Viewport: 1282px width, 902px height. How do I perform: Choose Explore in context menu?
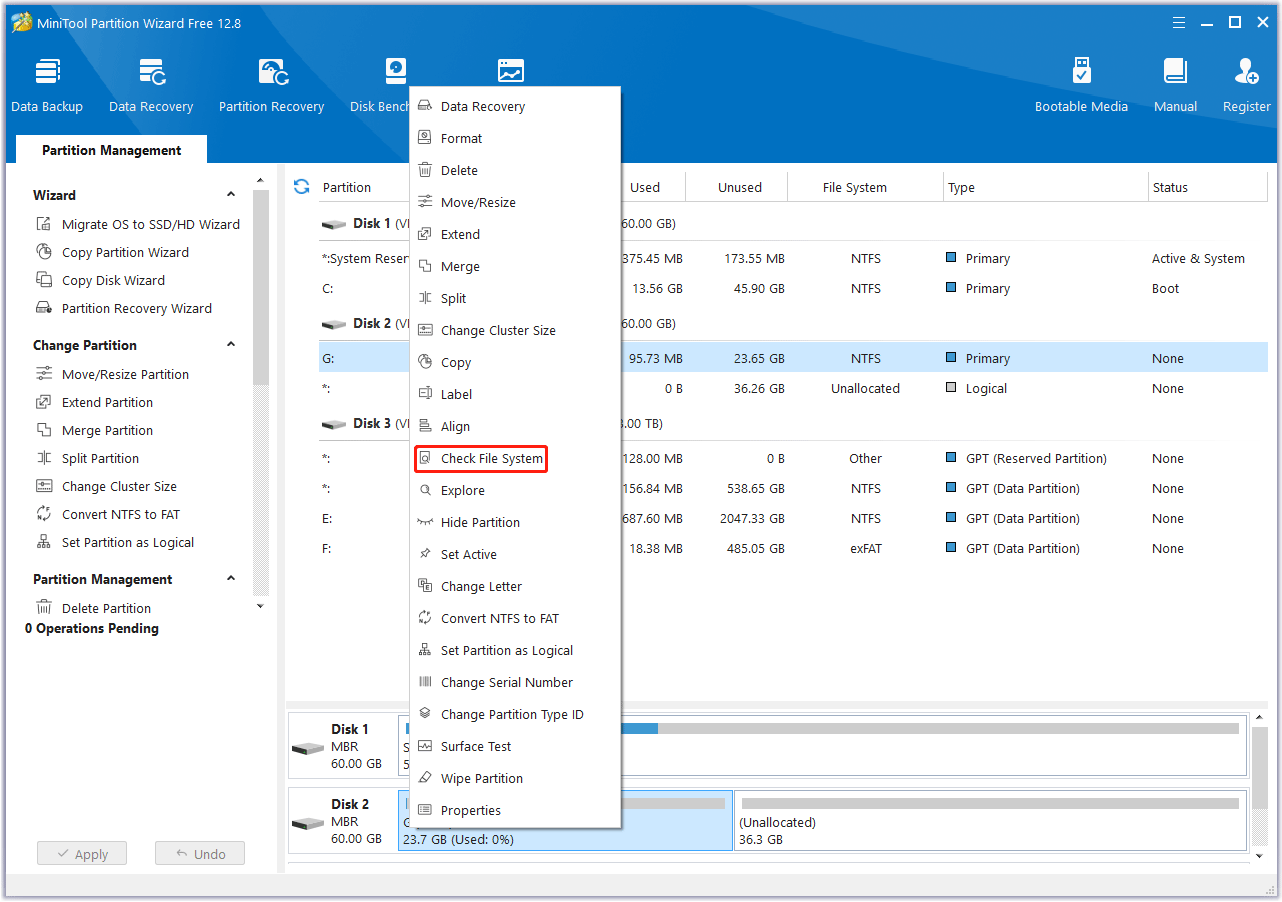click(515, 490)
